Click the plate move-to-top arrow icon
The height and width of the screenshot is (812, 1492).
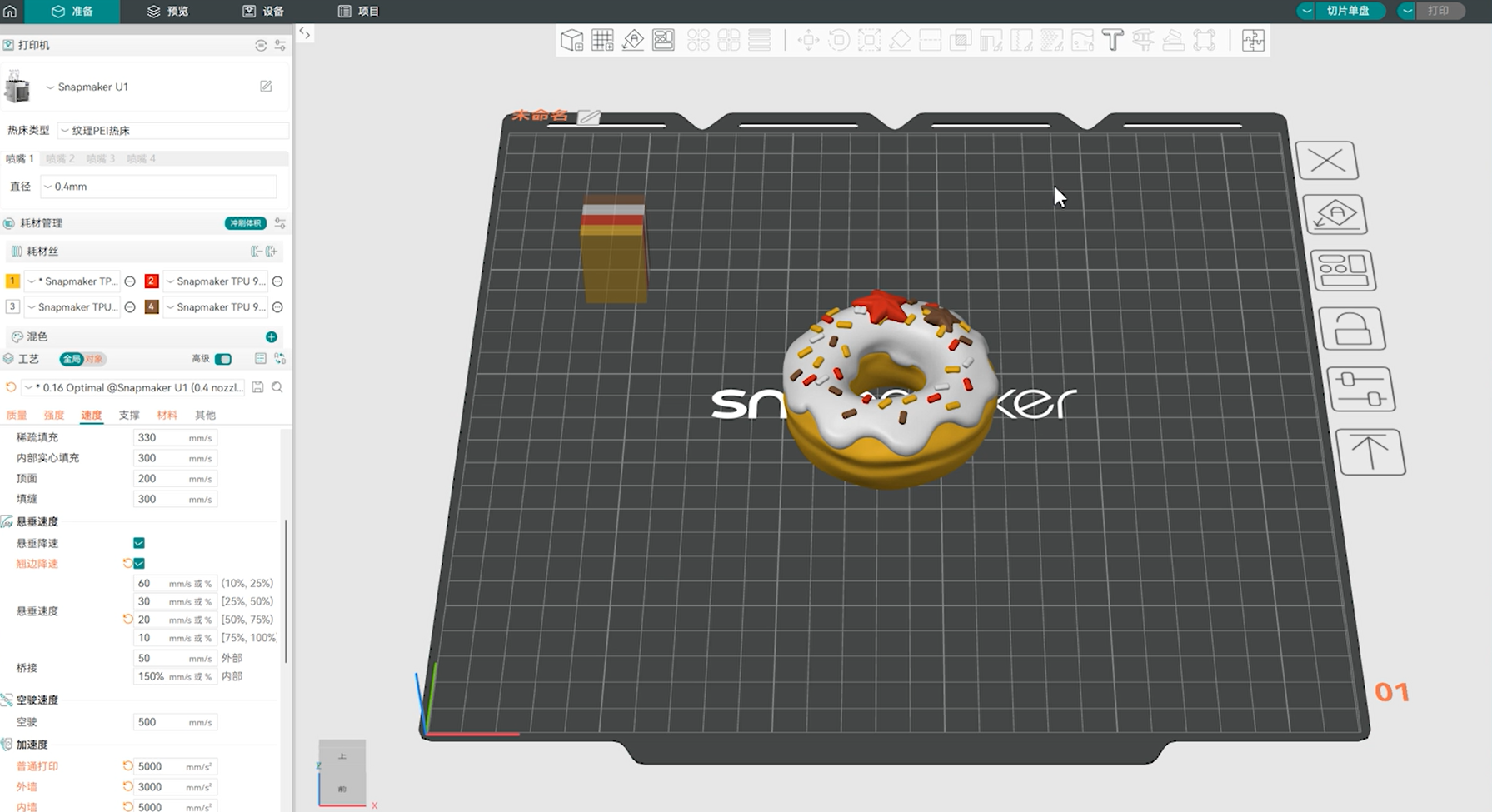1370,452
